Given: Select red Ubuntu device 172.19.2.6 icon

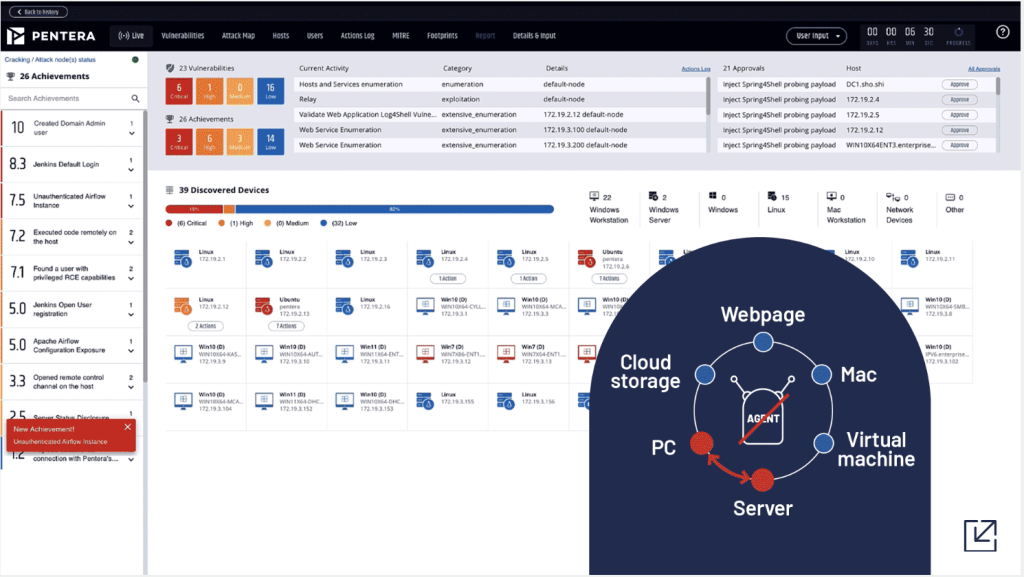Looking at the screenshot, I should coord(586,258).
